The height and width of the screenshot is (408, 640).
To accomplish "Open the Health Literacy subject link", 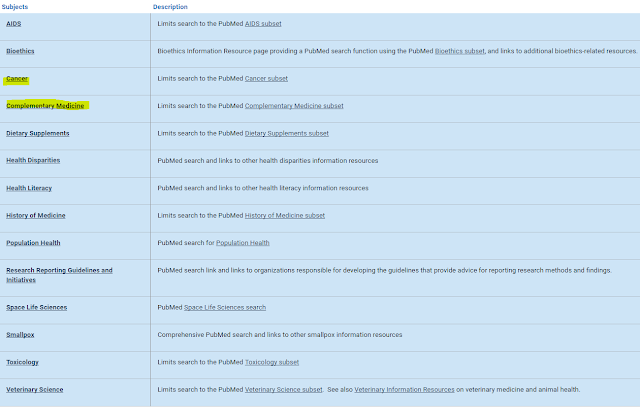I will click(x=29, y=188).
